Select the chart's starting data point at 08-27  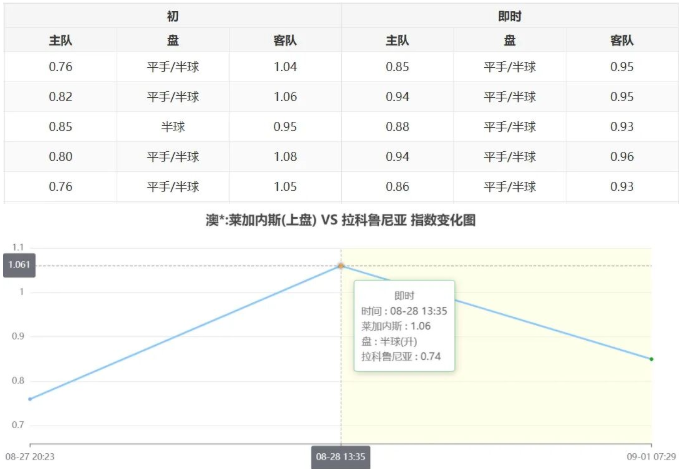(30, 399)
